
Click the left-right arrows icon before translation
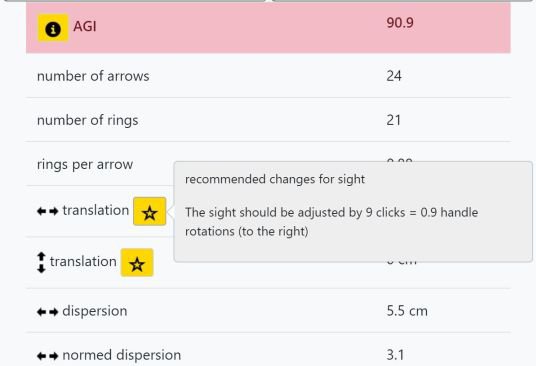[48, 211]
